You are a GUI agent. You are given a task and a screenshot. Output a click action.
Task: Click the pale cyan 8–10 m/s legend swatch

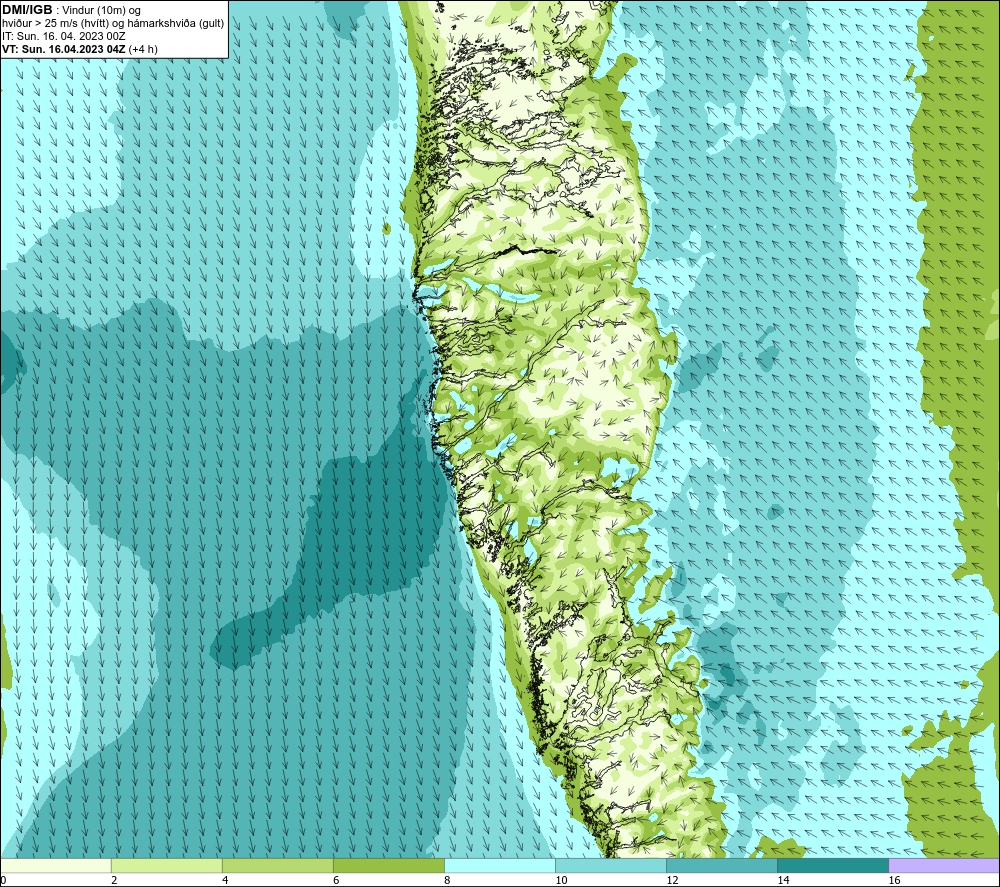click(499, 865)
